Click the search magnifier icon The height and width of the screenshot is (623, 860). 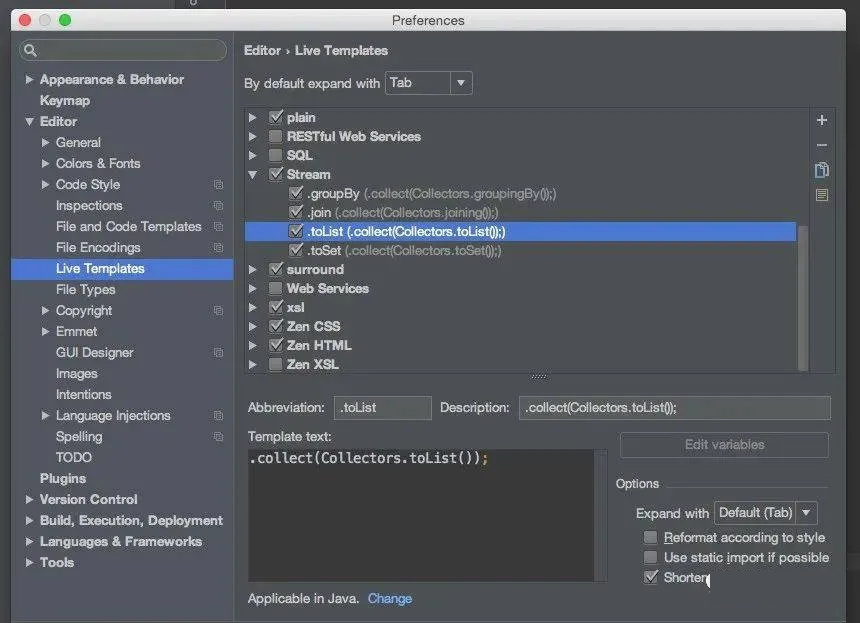point(31,50)
